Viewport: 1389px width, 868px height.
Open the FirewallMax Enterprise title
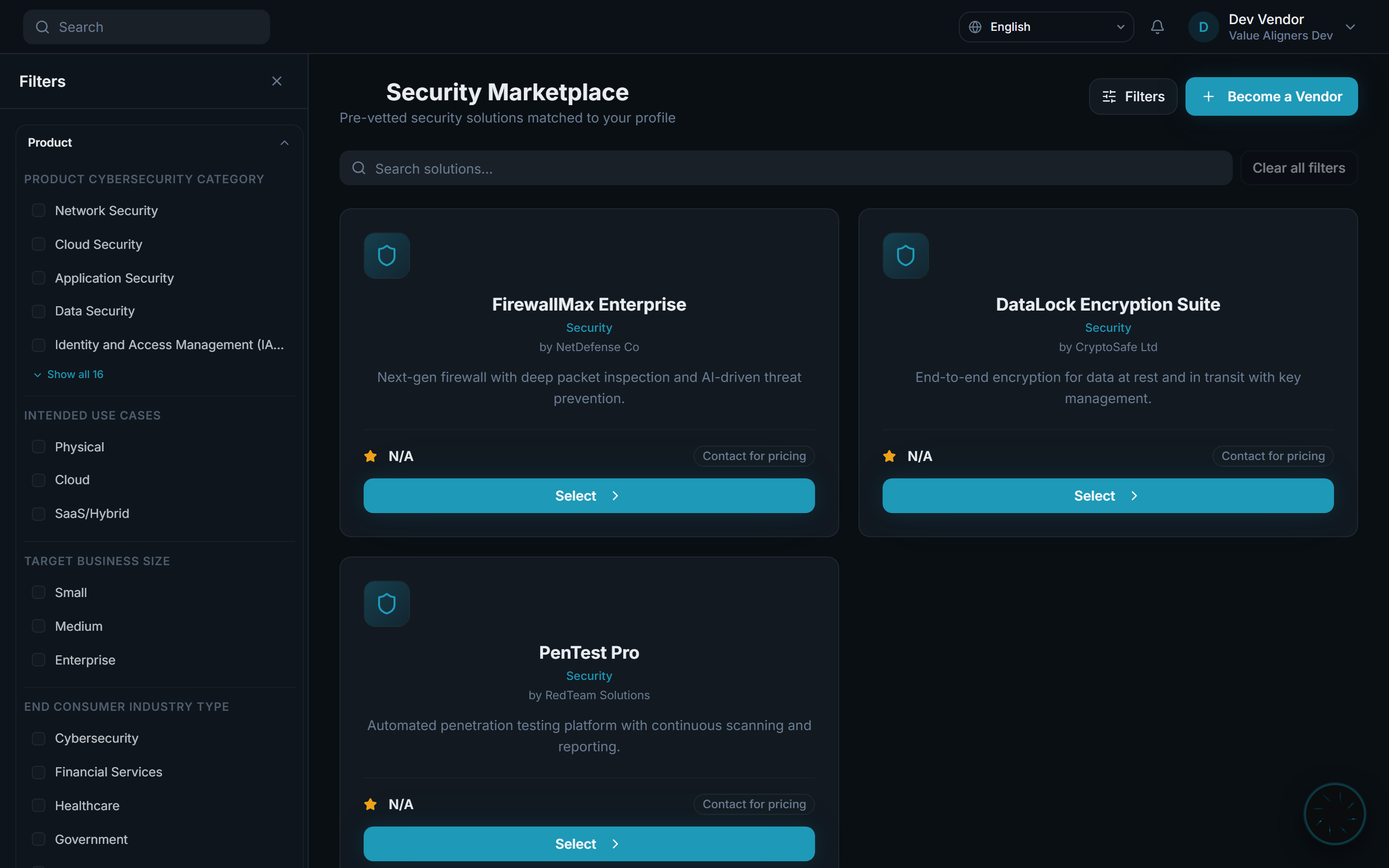point(589,304)
